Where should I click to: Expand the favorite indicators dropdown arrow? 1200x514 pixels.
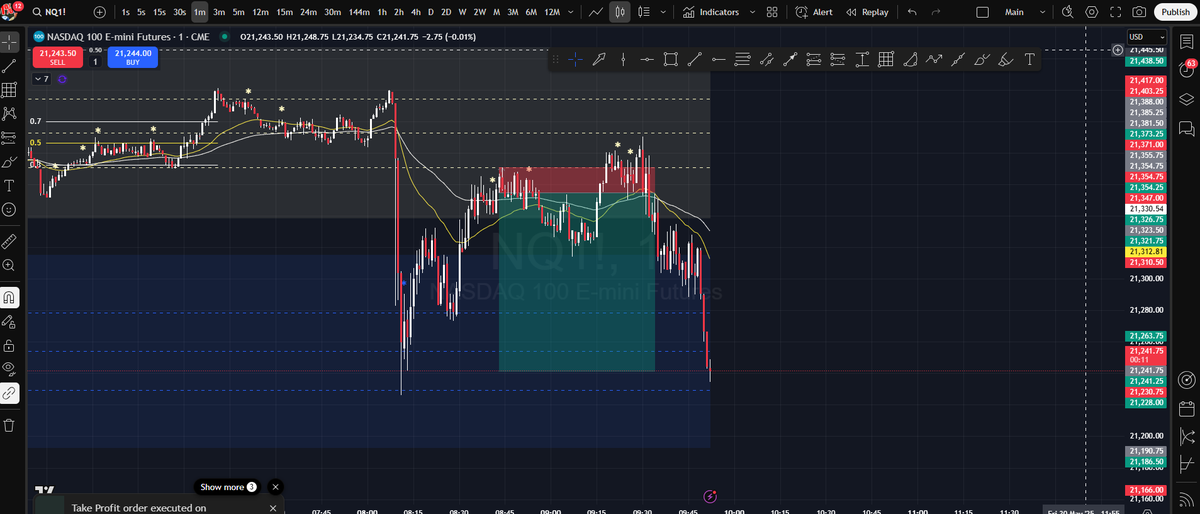coord(750,12)
